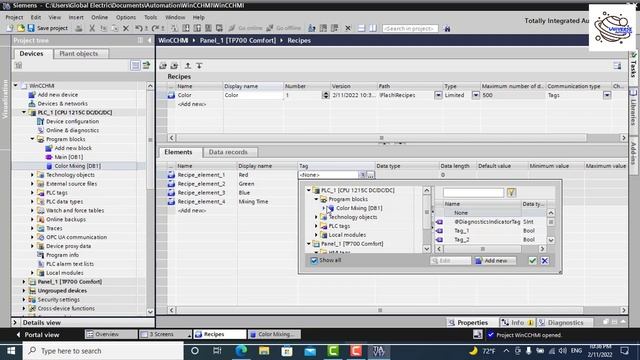Click the Add new button in tag picker
Image resolution: width=640 pixels, height=360 pixels.
[494, 260]
